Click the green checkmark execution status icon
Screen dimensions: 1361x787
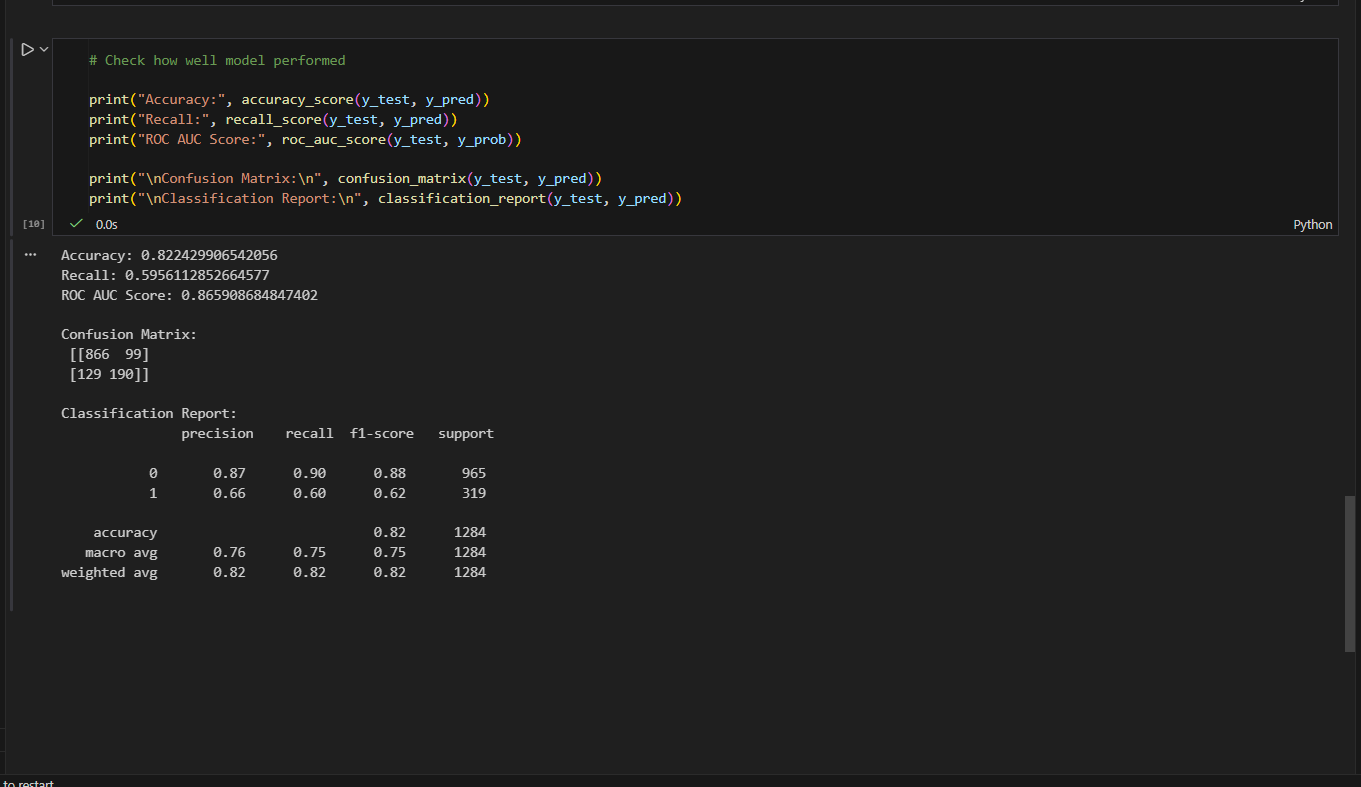75,224
